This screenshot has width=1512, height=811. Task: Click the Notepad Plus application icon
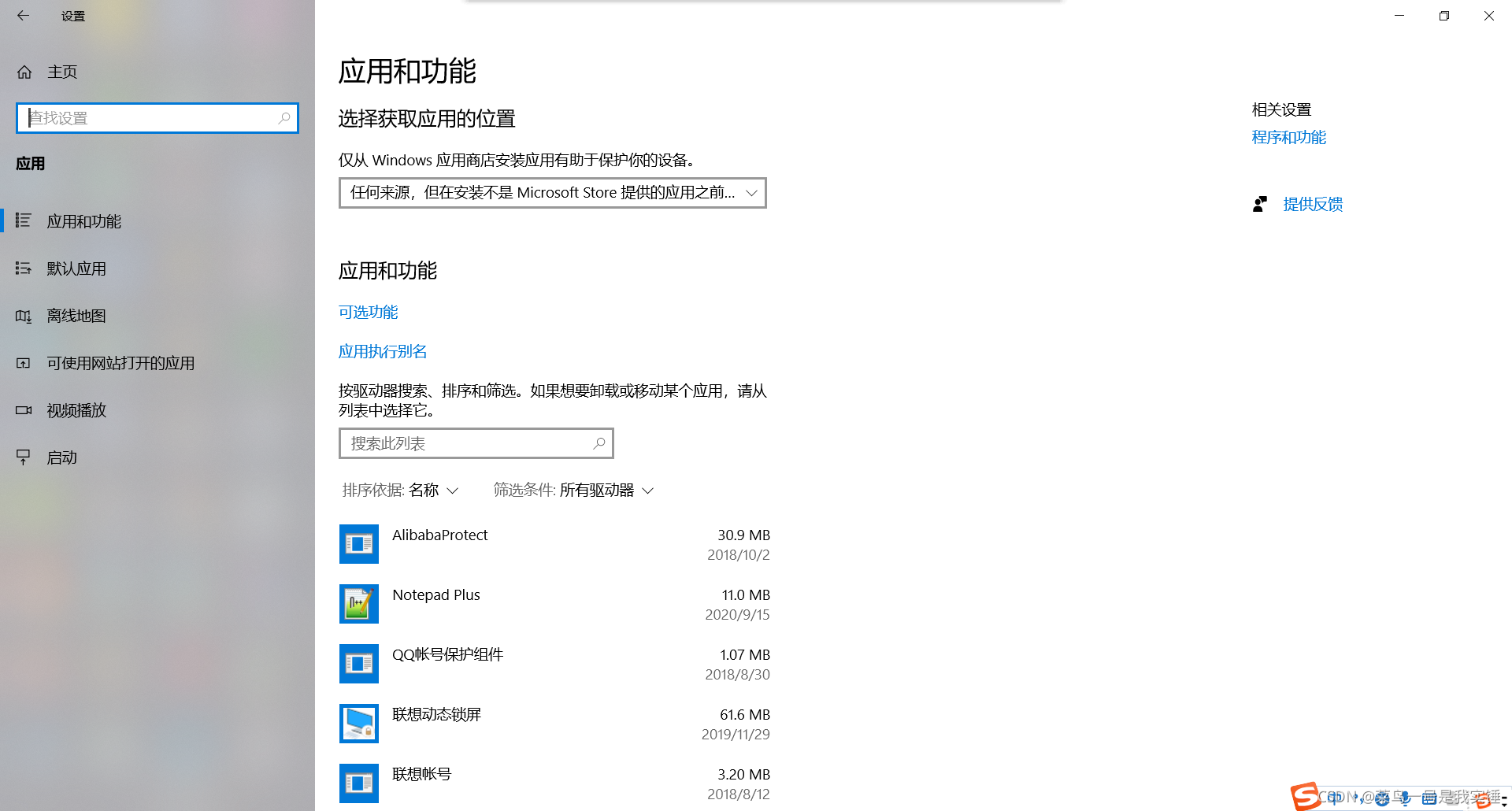(358, 604)
